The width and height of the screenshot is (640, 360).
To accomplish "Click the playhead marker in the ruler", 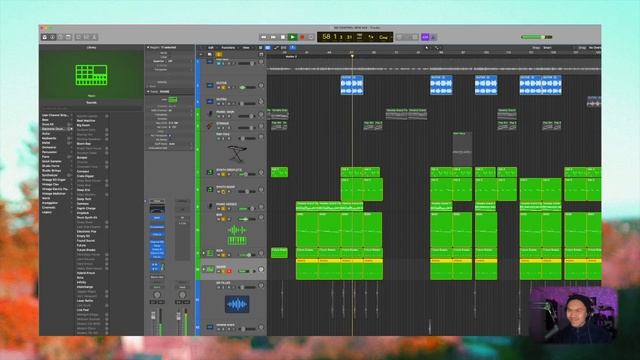I will point(352,56).
